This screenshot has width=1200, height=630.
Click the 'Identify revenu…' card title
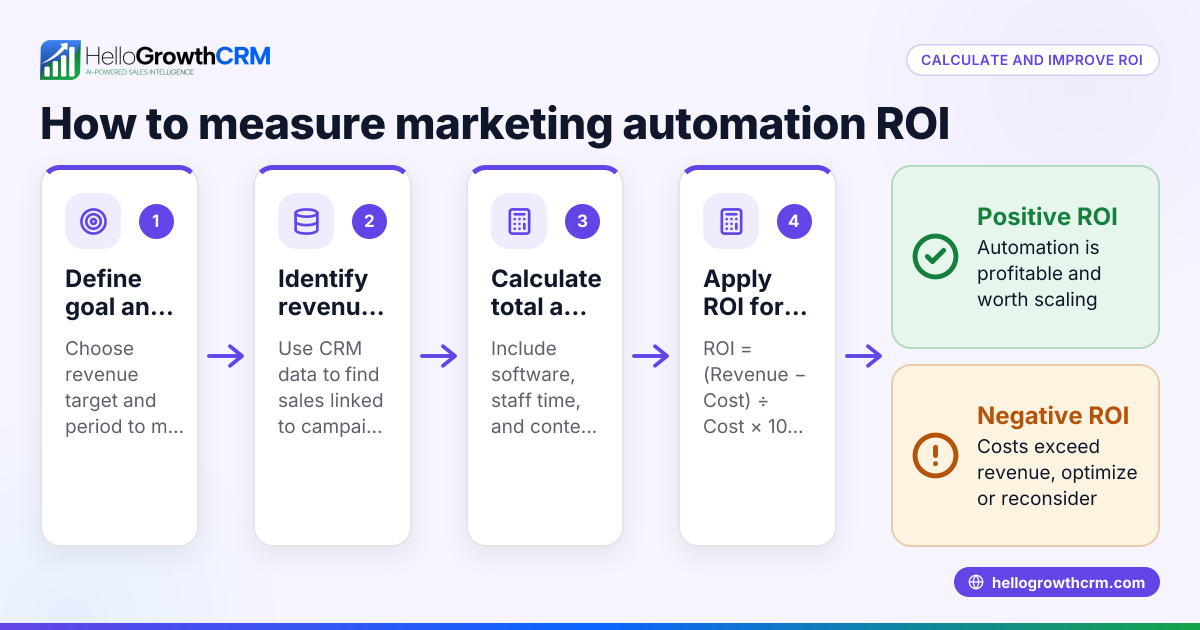(331, 292)
